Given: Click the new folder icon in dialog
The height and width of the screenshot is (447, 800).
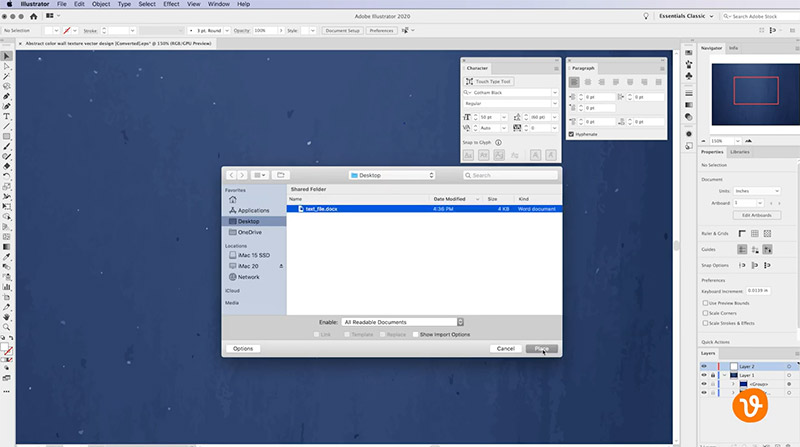Looking at the screenshot, I should point(281,175).
